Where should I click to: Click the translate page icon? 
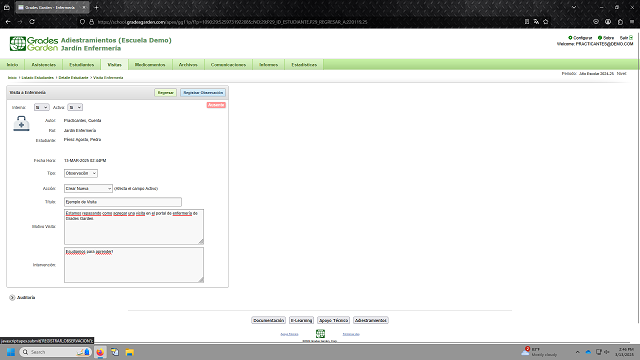(536, 22)
